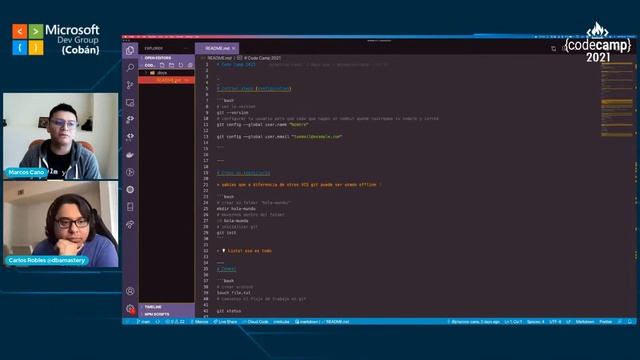
Task: Expand the docs folder in explorer
Action: coord(167,73)
